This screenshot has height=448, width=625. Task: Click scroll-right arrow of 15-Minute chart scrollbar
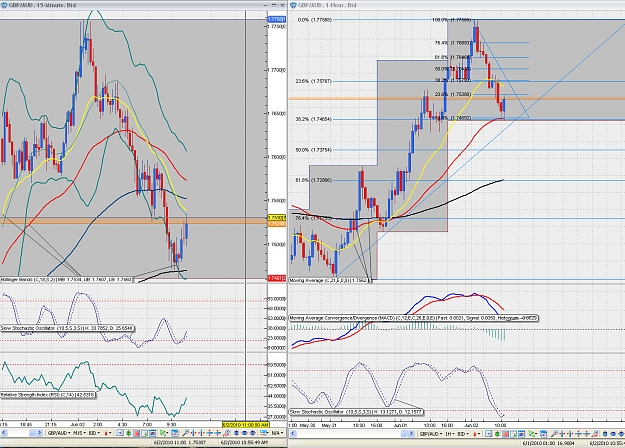tap(39, 433)
